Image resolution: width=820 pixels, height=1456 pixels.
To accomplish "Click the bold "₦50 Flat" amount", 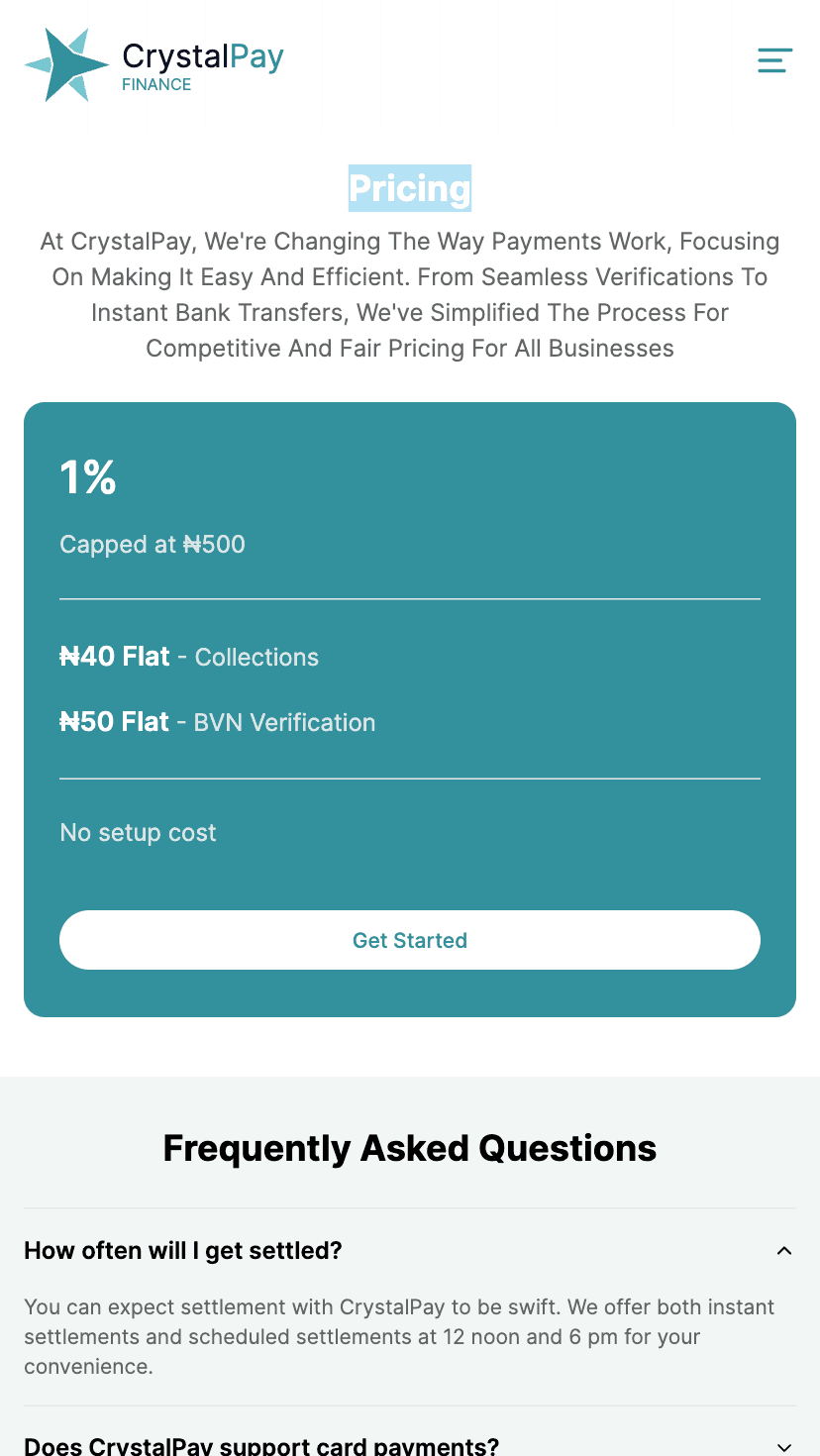I will click(115, 722).
